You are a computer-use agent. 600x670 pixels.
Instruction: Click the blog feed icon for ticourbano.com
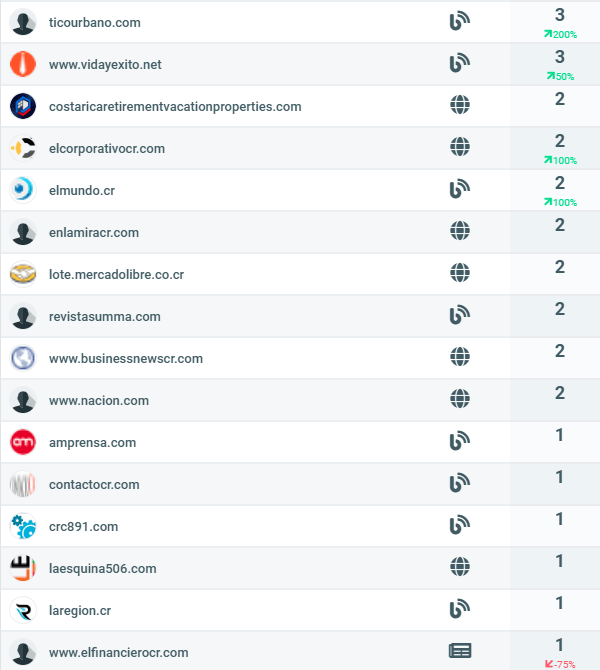pyautogui.click(x=460, y=22)
